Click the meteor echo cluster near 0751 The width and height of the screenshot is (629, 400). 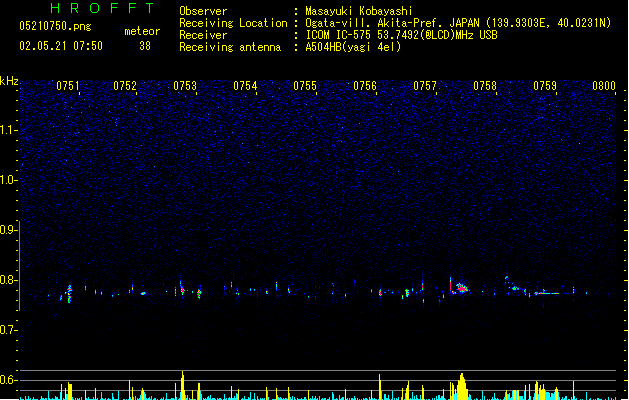(69, 294)
